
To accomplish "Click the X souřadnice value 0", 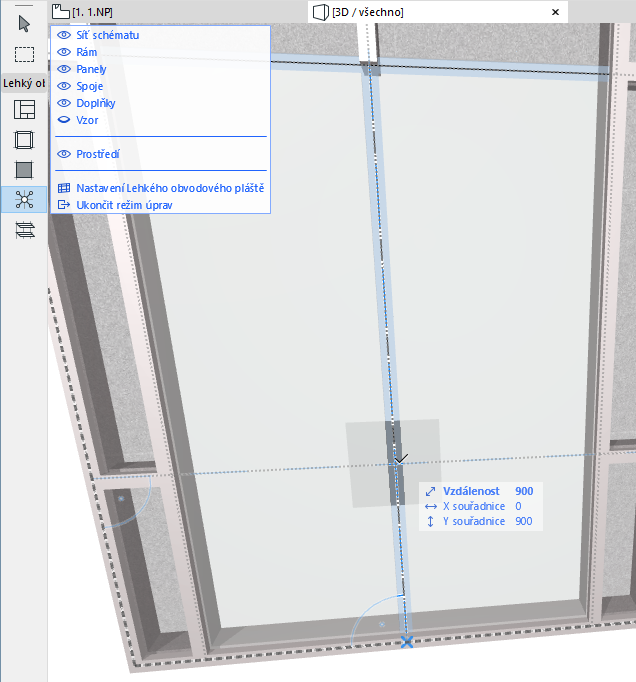I will pos(518,506).
